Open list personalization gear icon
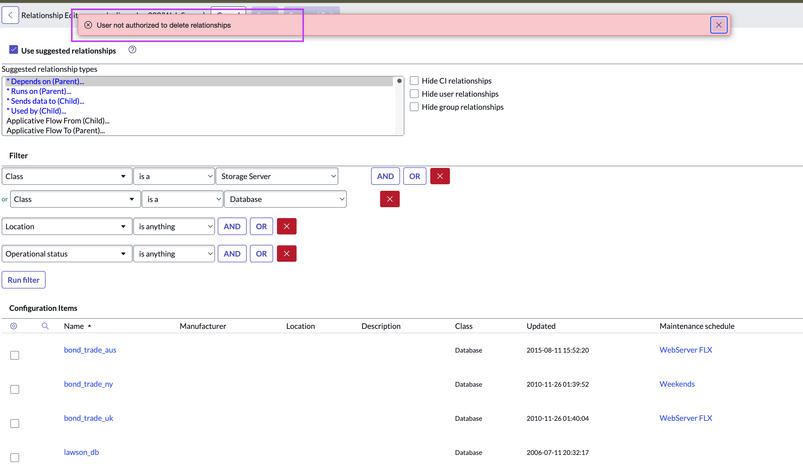The image size is (803, 464). tap(14, 326)
